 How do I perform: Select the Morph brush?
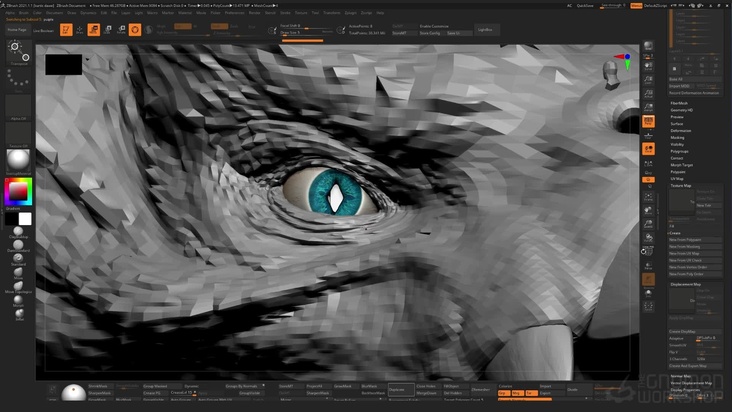click(18, 300)
